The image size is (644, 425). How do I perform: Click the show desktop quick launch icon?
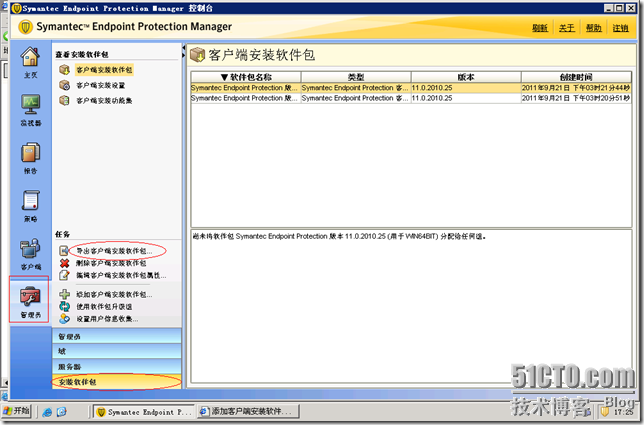click(x=62, y=412)
